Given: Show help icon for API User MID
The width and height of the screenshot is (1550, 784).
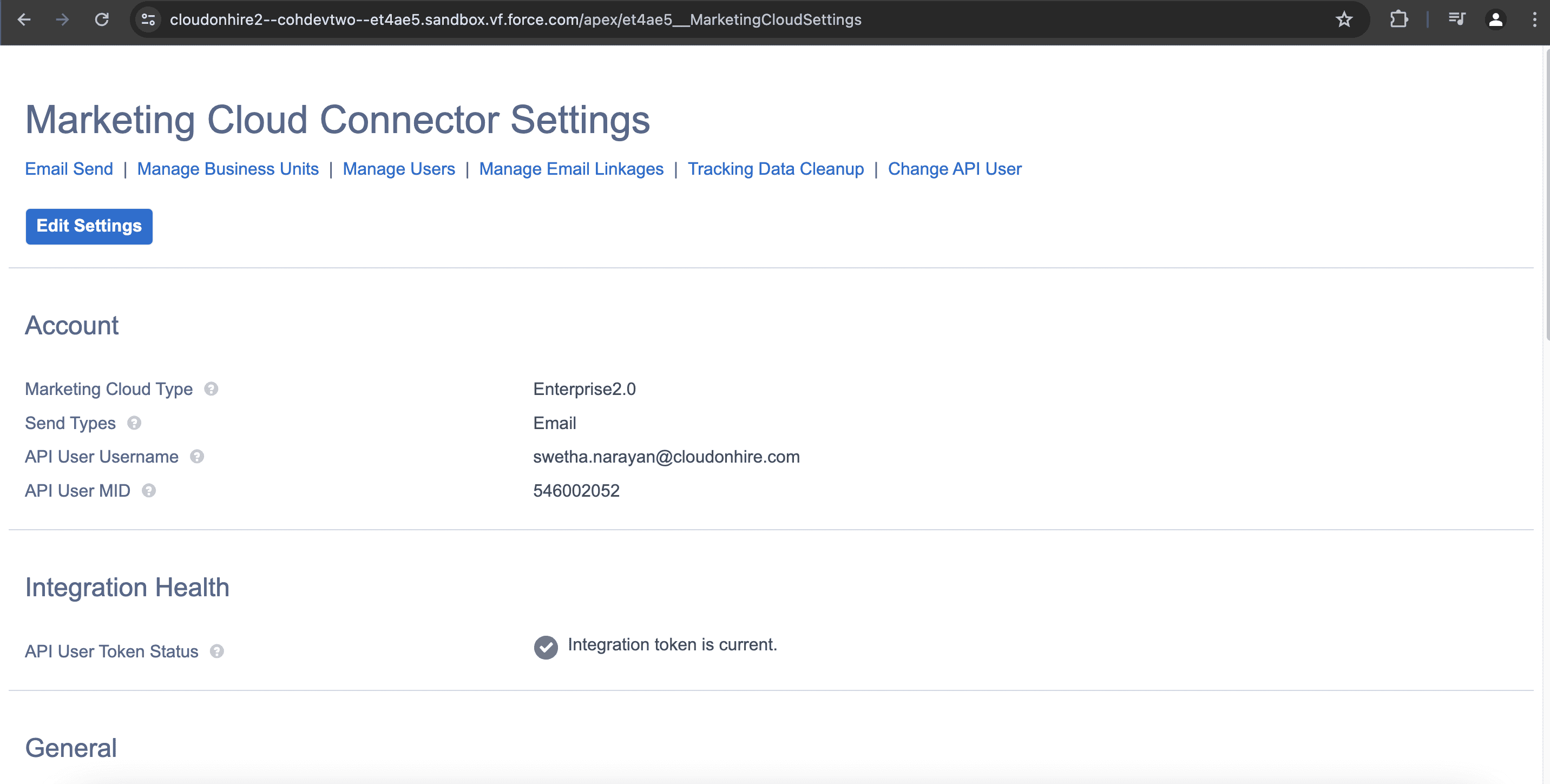Looking at the screenshot, I should point(149,491).
